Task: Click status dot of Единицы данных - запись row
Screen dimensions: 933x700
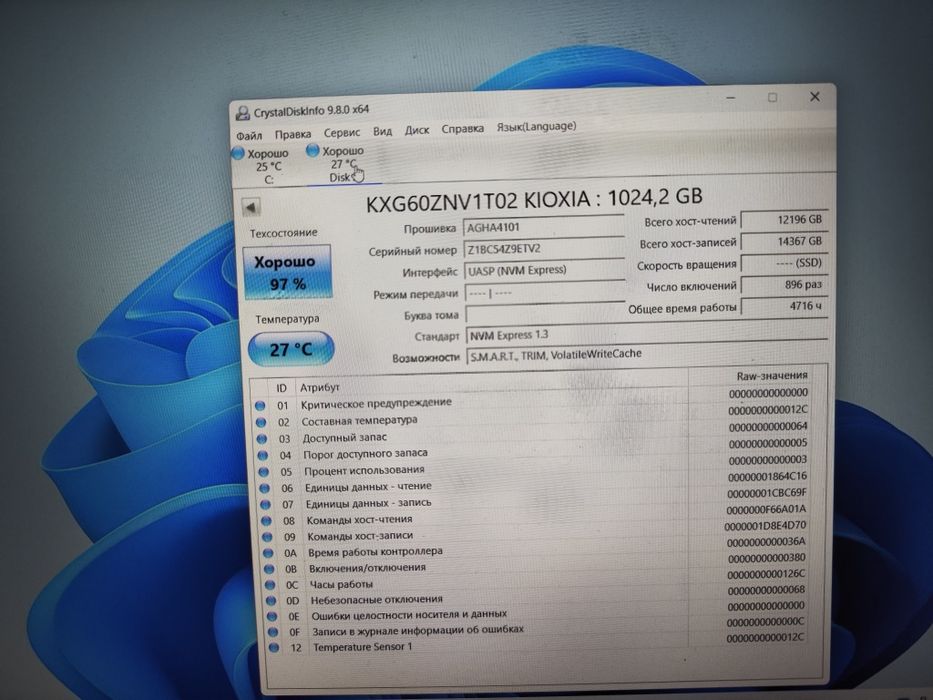Action: coord(265,505)
